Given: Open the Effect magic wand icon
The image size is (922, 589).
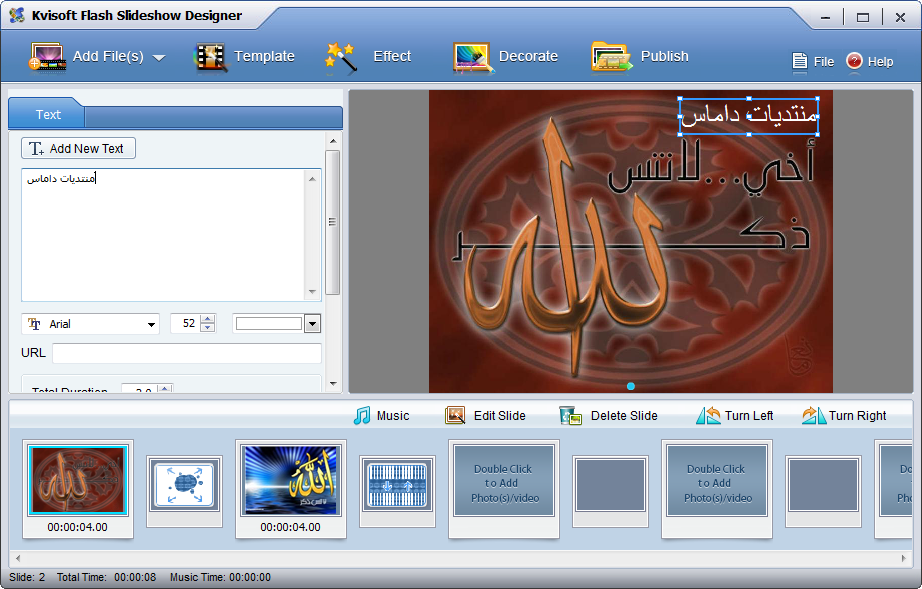Looking at the screenshot, I should pyautogui.click(x=341, y=57).
